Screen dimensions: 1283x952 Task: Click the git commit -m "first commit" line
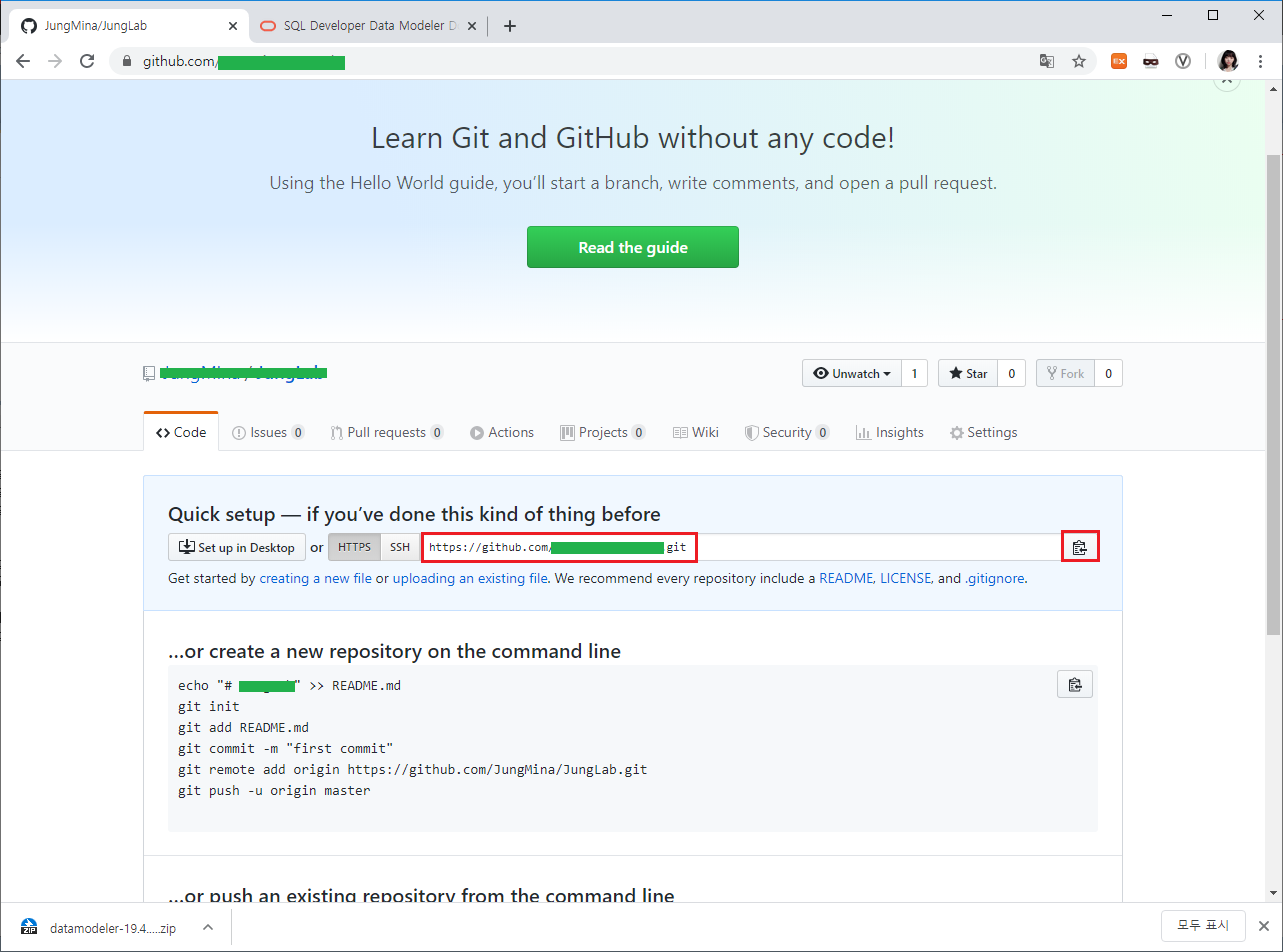286,748
